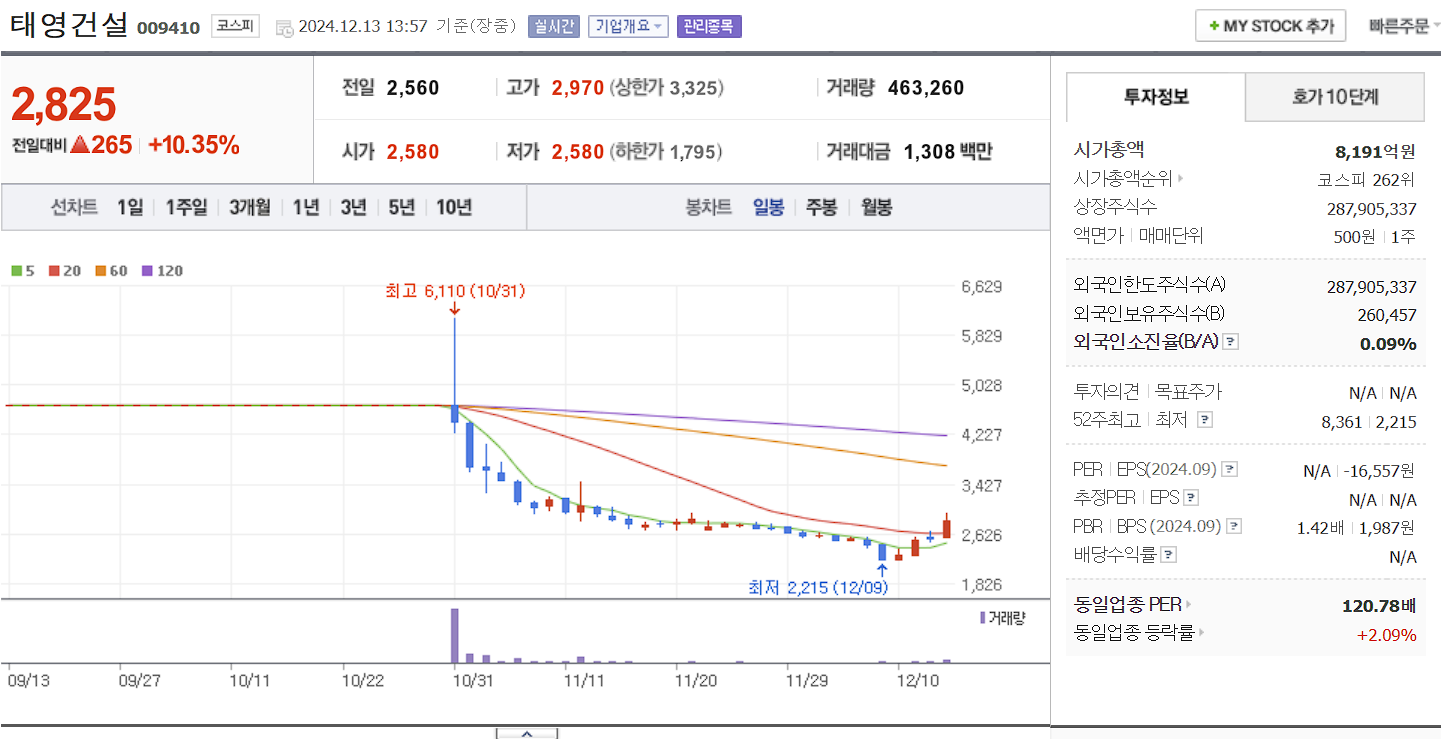Enable the 실시간 real-time quote mode
This screenshot has height=739, width=1441.
pos(556,26)
